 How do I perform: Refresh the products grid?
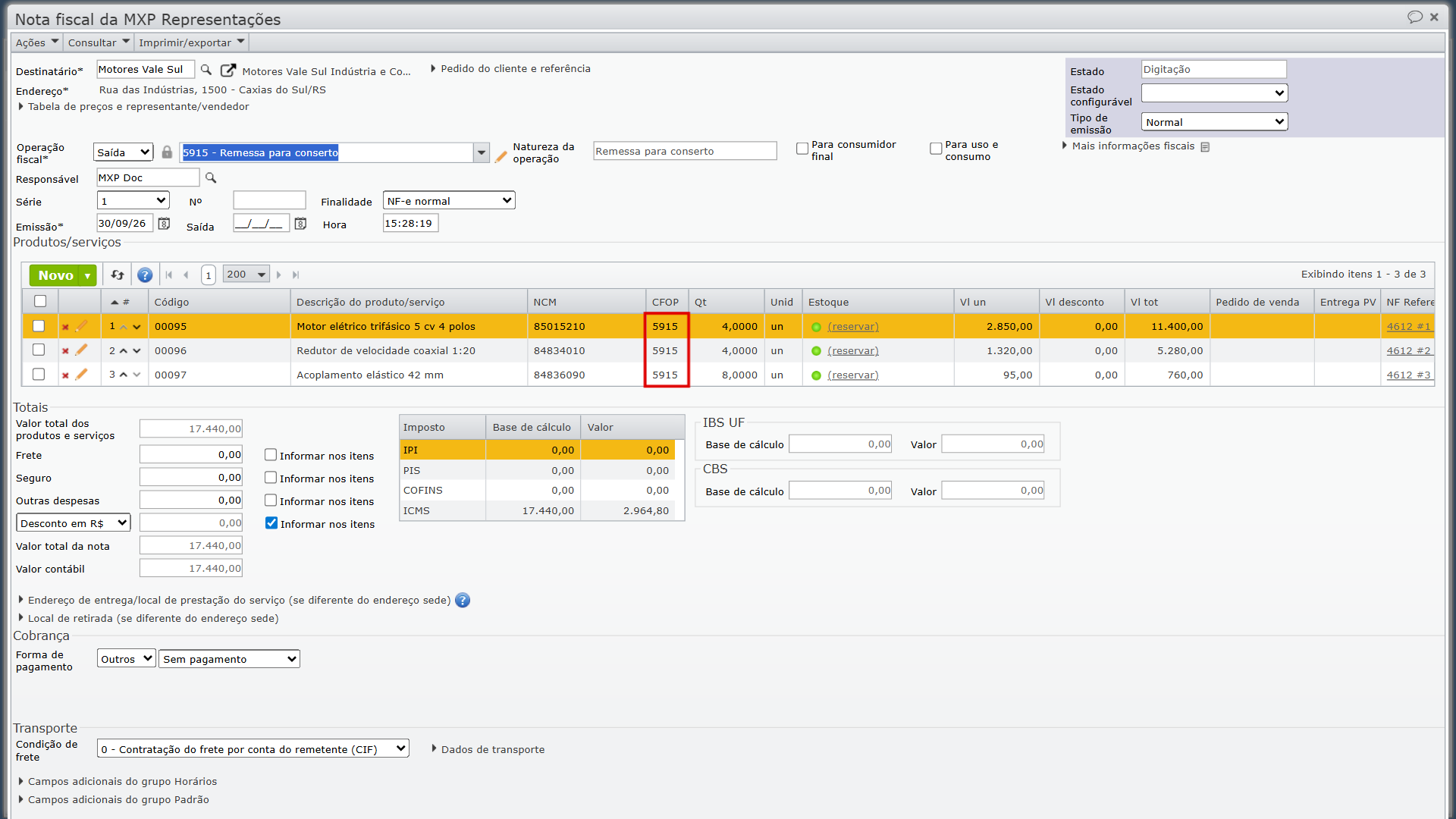pos(118,275)
